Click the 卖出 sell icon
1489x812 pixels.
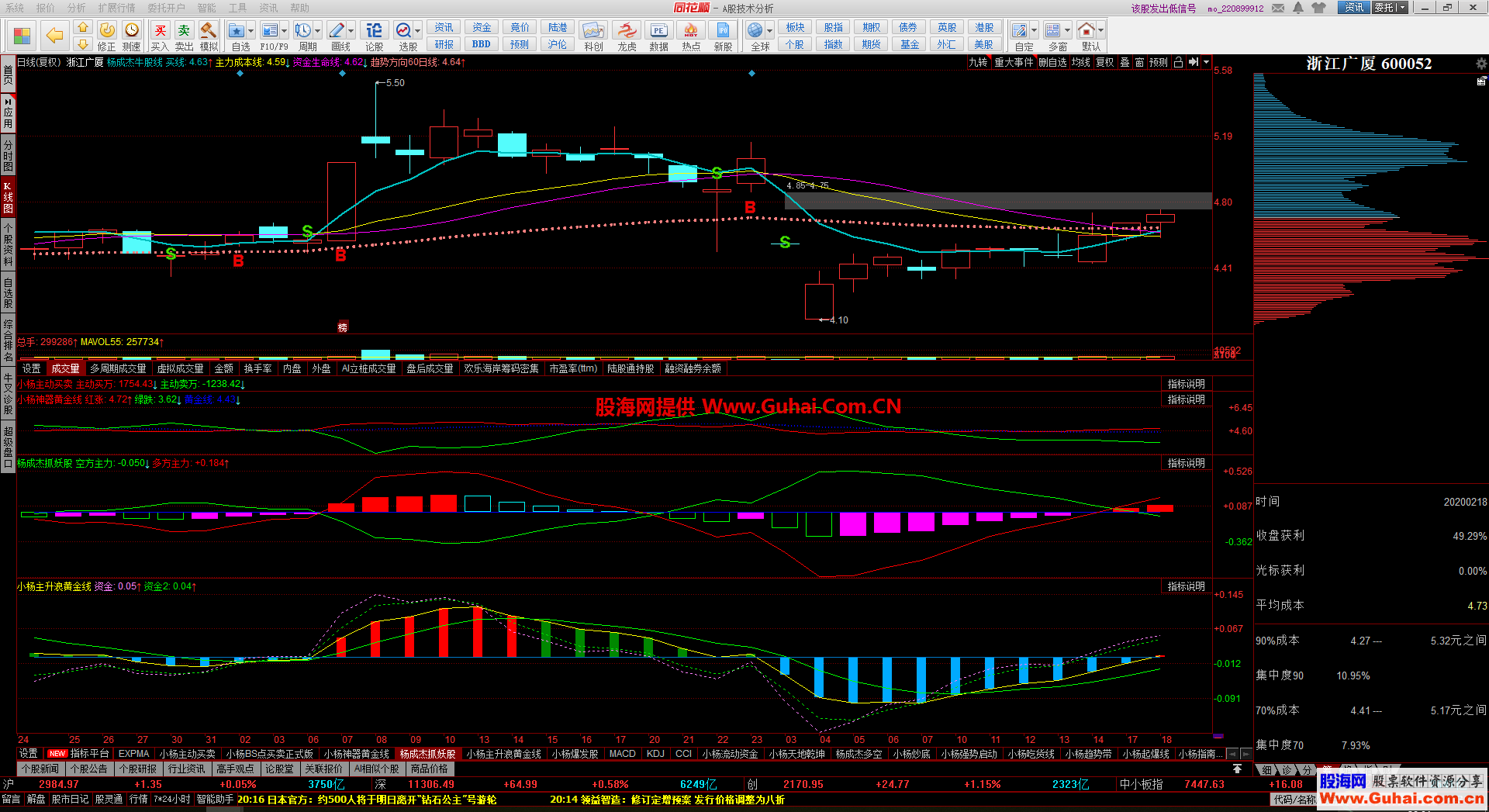184,36
